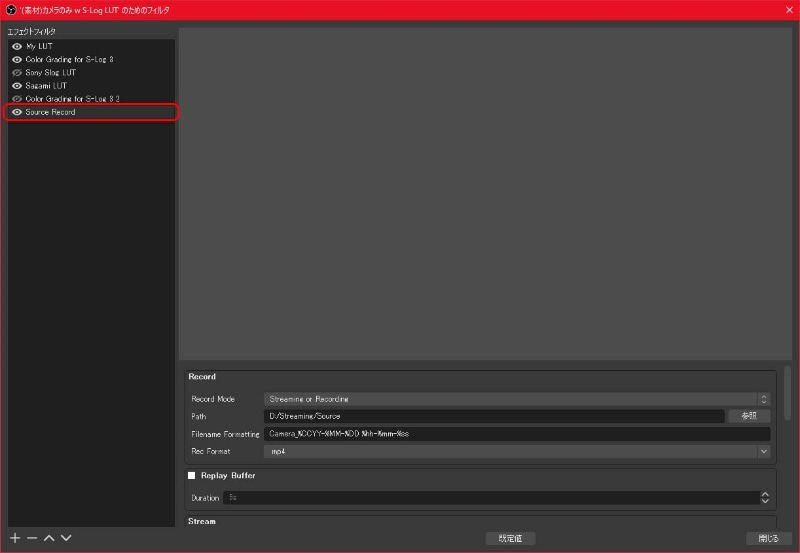Click the OBS logo in the title bar

pyautogui.click(x=11, y=10)
